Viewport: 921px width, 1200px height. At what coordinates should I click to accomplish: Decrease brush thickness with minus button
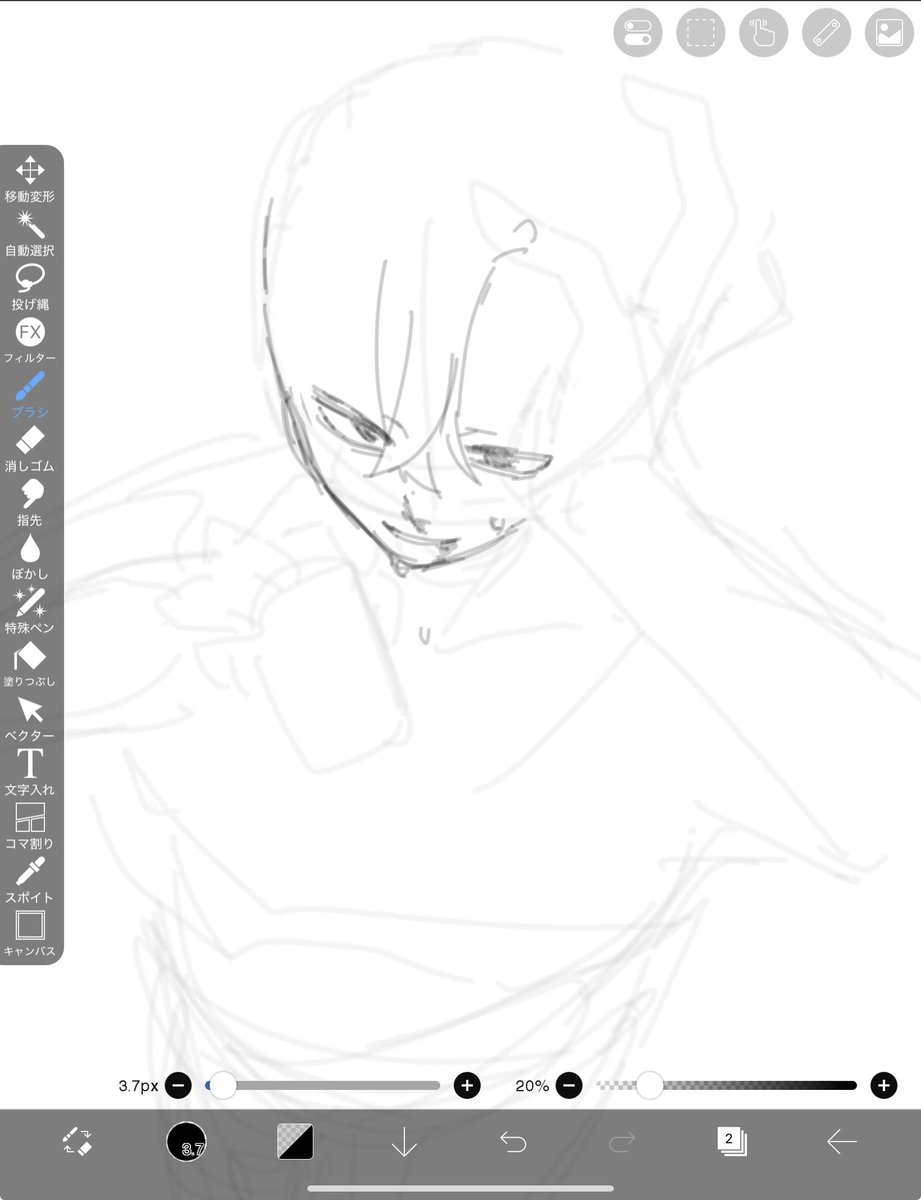click(x=178, y=1085)
